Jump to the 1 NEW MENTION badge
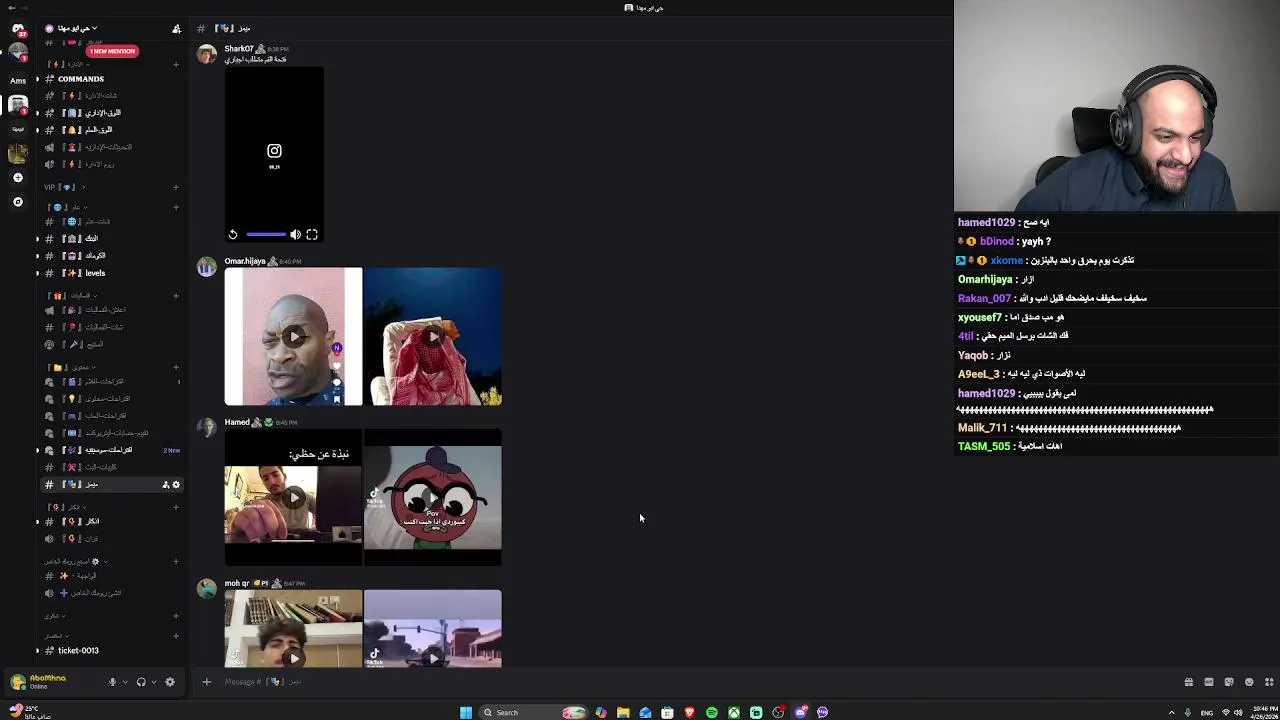Image resolution: width=1280 pixels, height=720 pixels. [x=112, y=51]
